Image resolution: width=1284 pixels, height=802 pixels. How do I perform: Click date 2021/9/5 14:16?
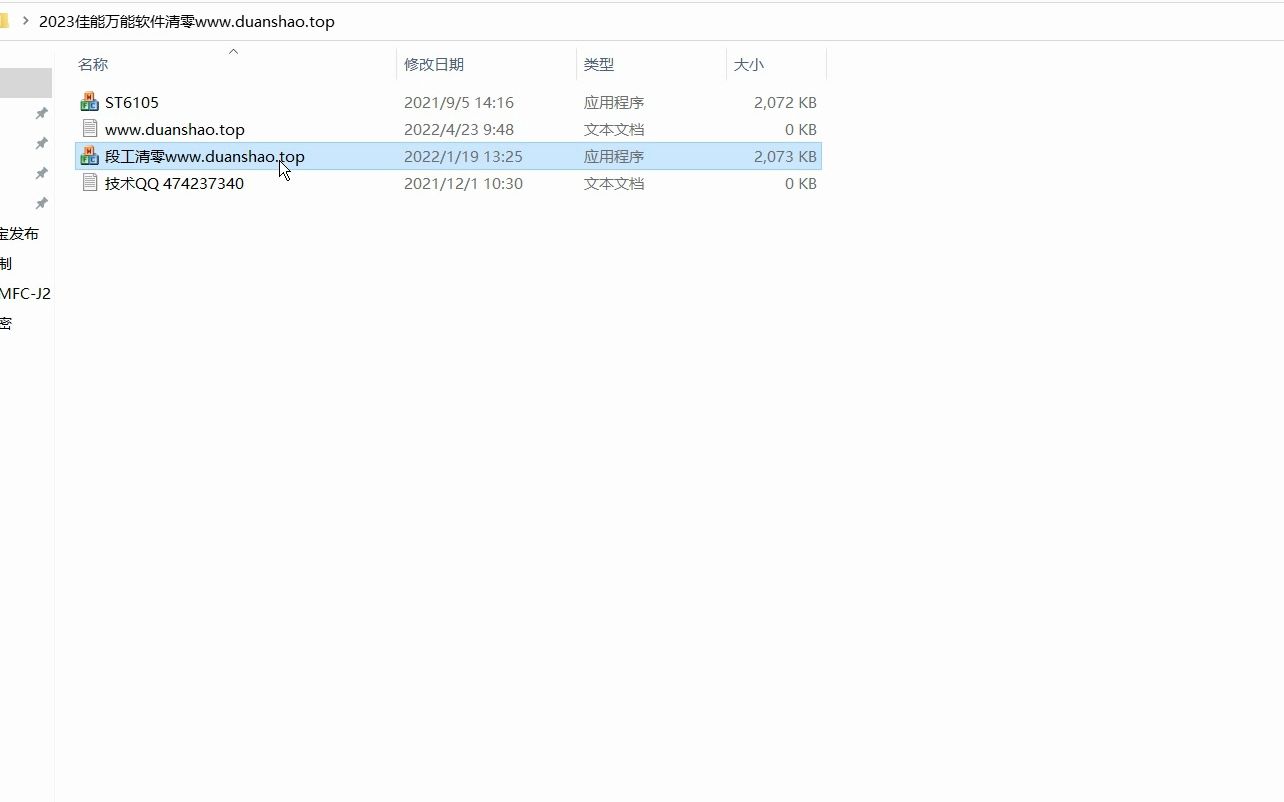coord(459,102)
